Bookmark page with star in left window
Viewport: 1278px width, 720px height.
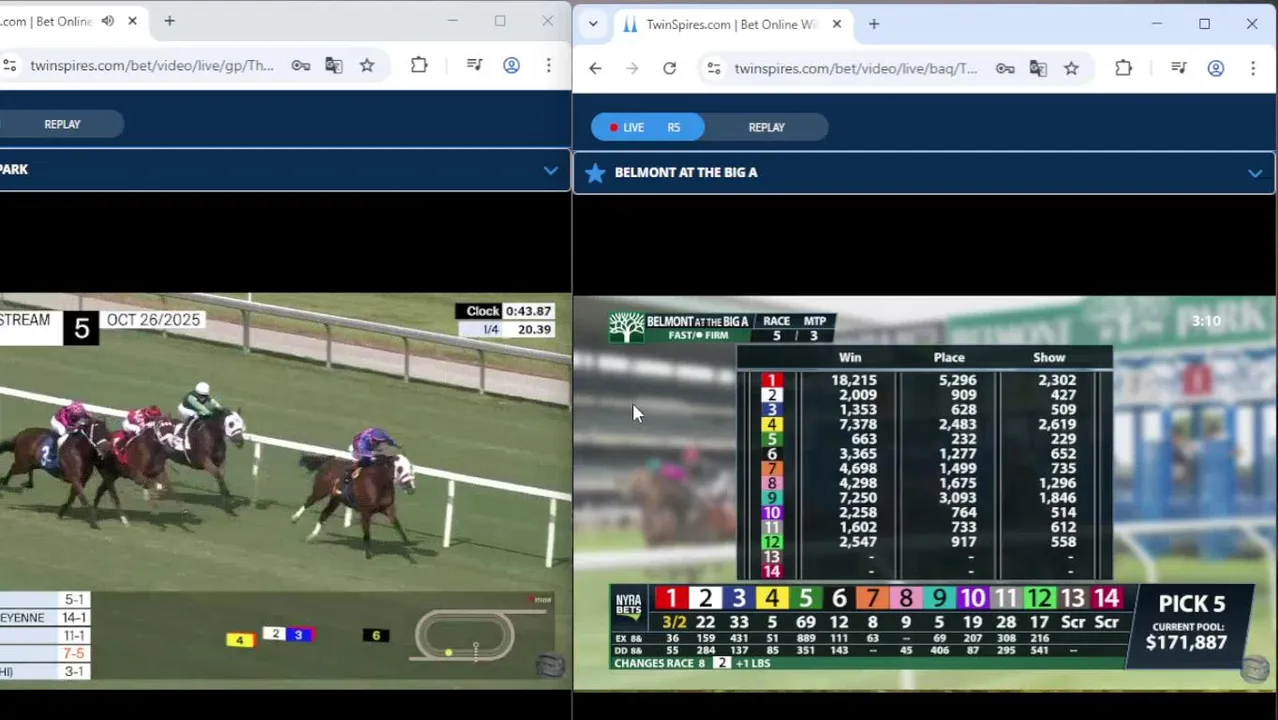pyautogui.click(x=367, y=65)
